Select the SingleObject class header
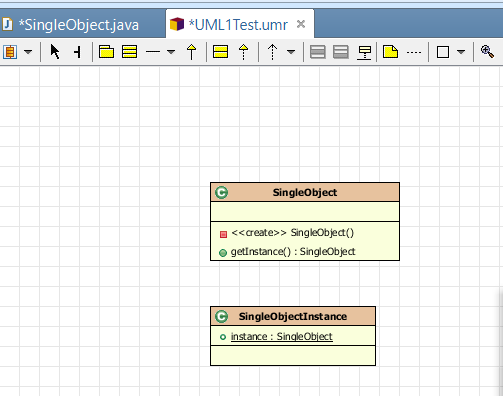Viewport: 503px width, 396px height. click(305, 192)
